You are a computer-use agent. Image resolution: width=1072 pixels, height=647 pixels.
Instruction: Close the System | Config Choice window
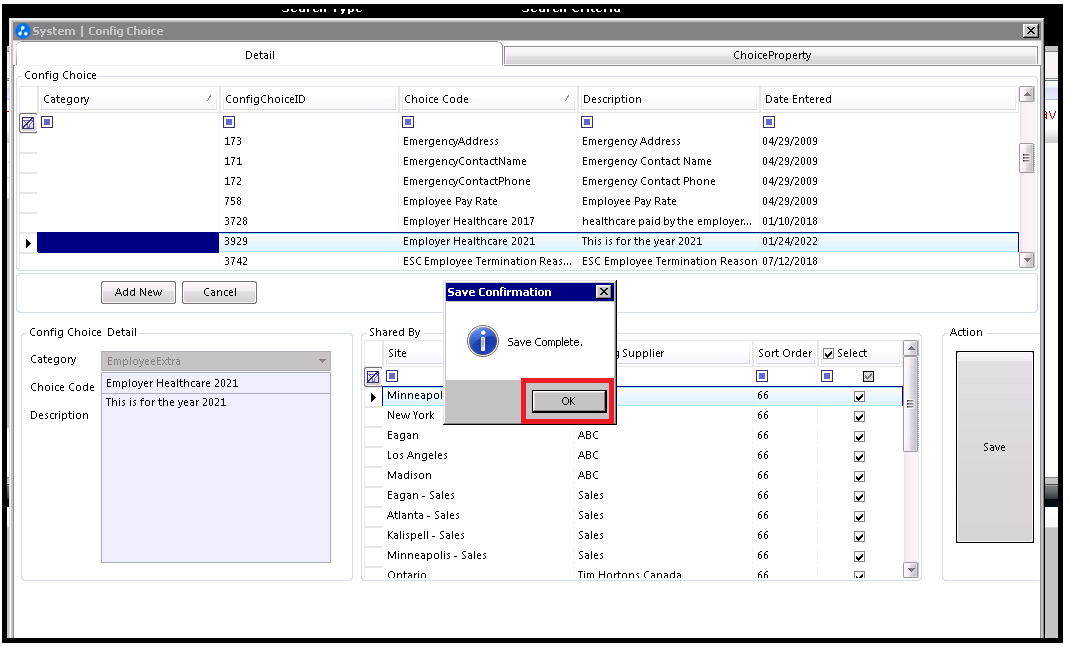tap(1030, 31)
